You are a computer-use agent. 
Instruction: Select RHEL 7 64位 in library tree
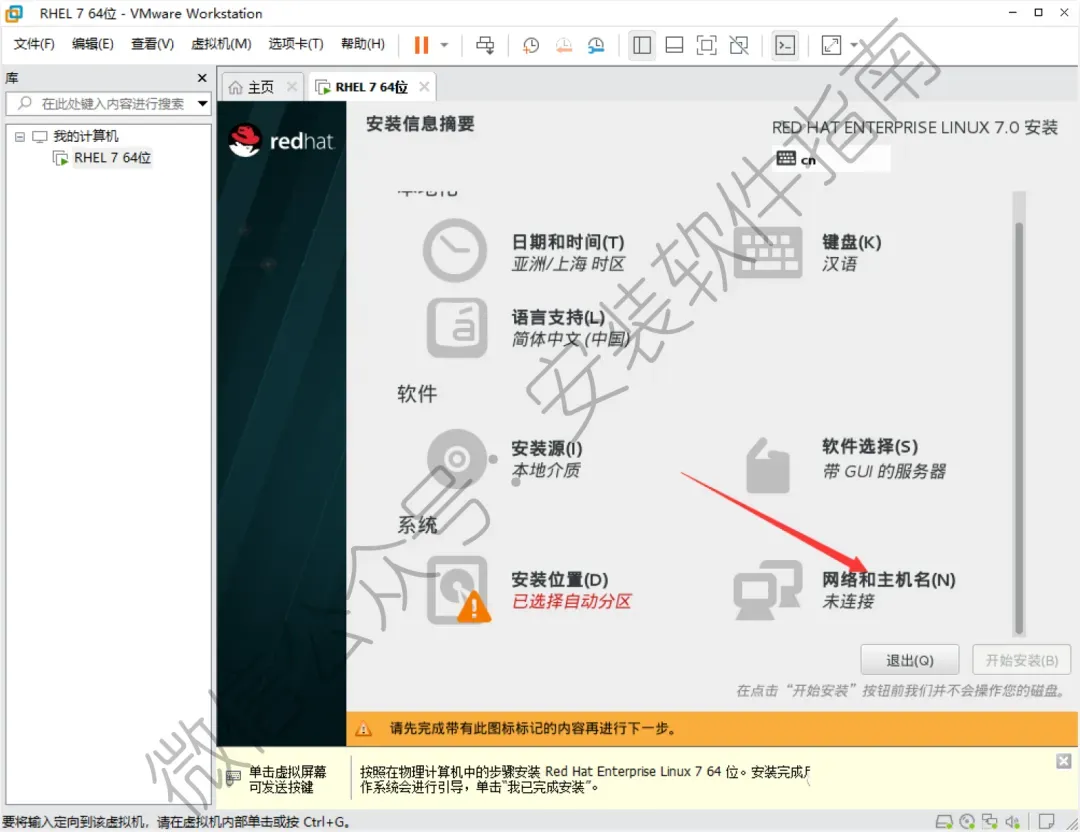point(112,158)
